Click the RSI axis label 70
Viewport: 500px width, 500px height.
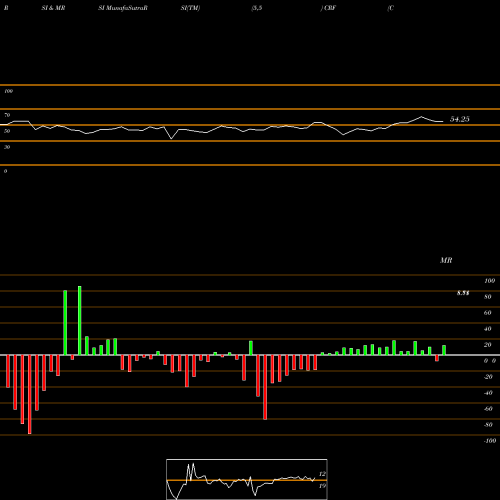[7, 115]
